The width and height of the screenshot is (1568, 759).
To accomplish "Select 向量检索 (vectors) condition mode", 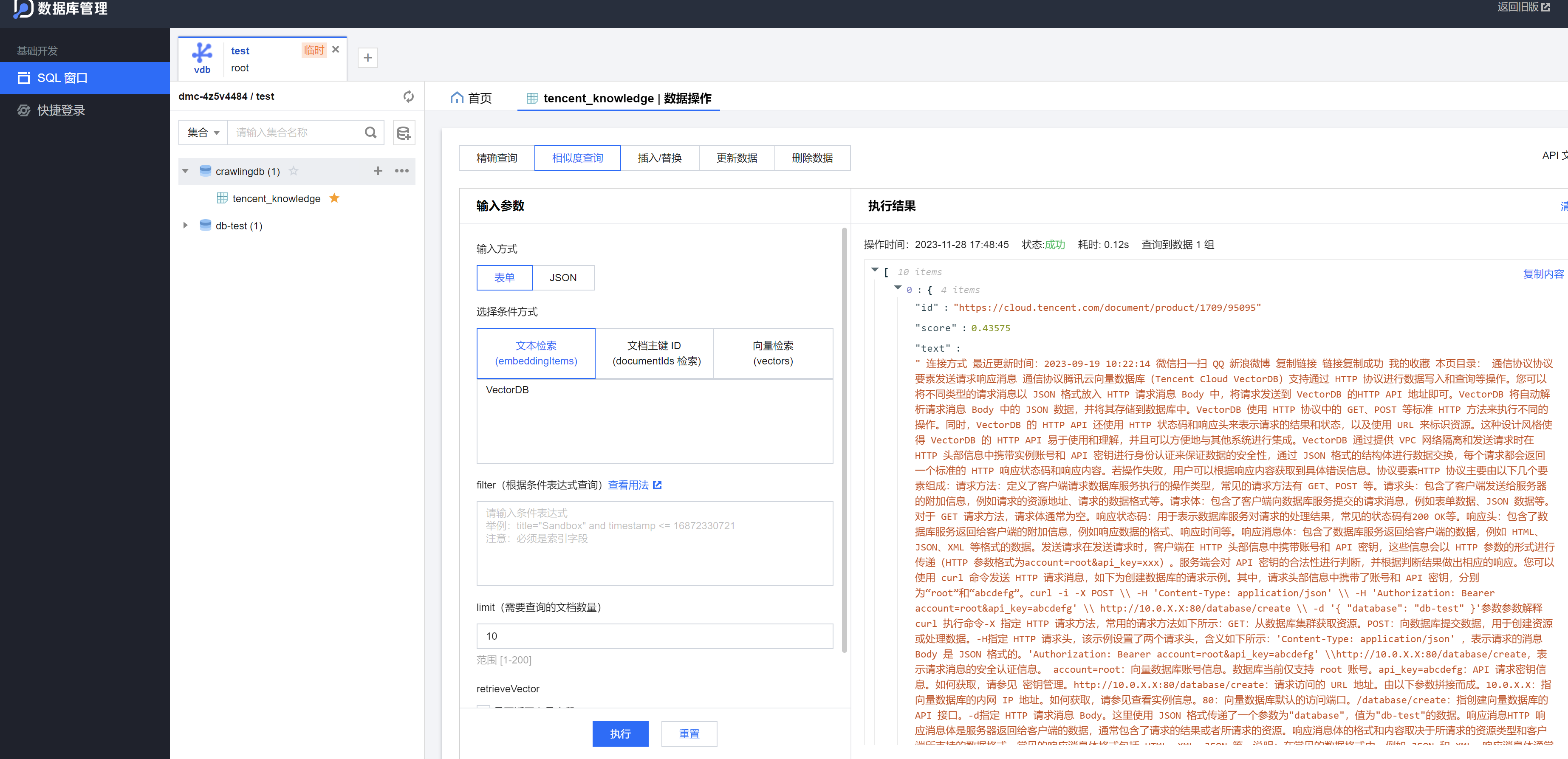I will click(772, 353).
